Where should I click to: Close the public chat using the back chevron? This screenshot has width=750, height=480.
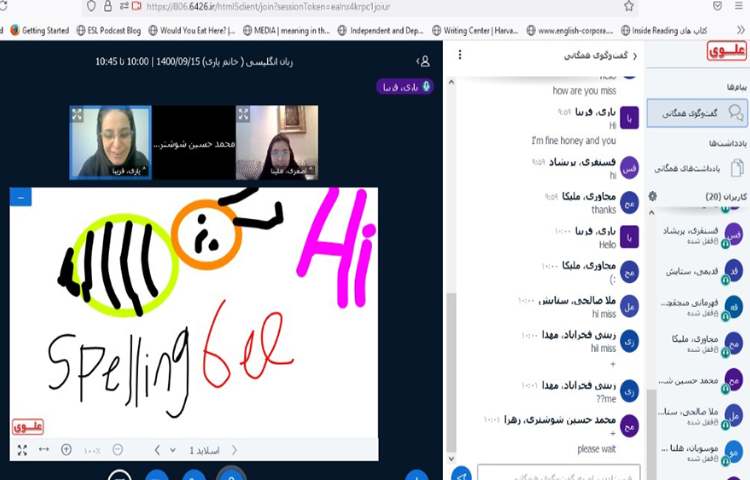pos(635,56)
